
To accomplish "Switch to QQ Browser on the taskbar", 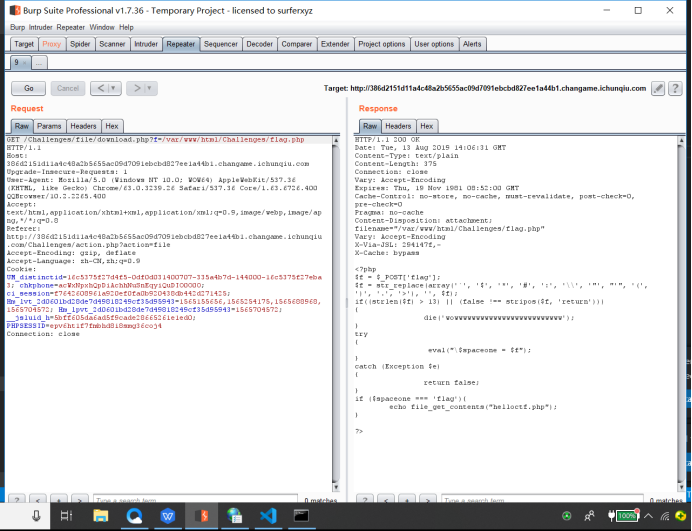I will [x=134, y=516].
